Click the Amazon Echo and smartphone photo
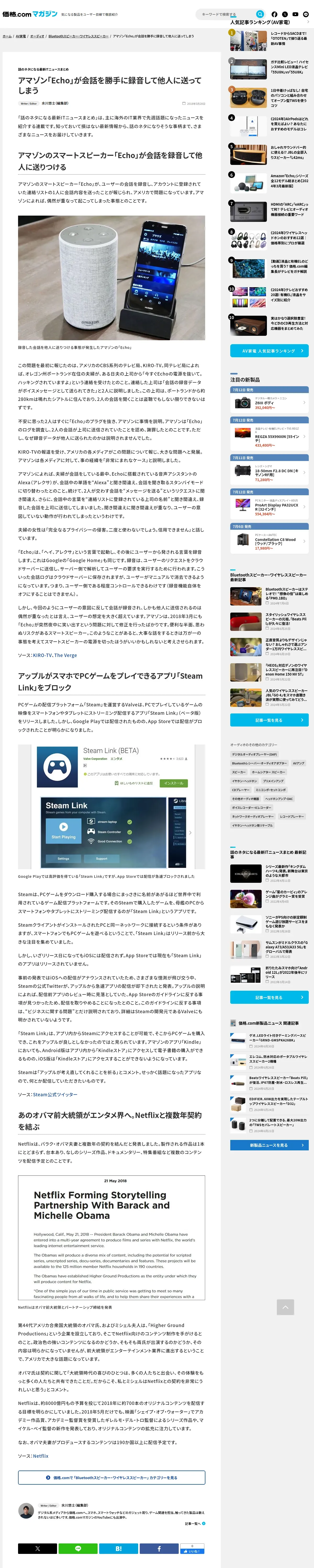Screen dimensions: 314x1568 pos(111,278)
